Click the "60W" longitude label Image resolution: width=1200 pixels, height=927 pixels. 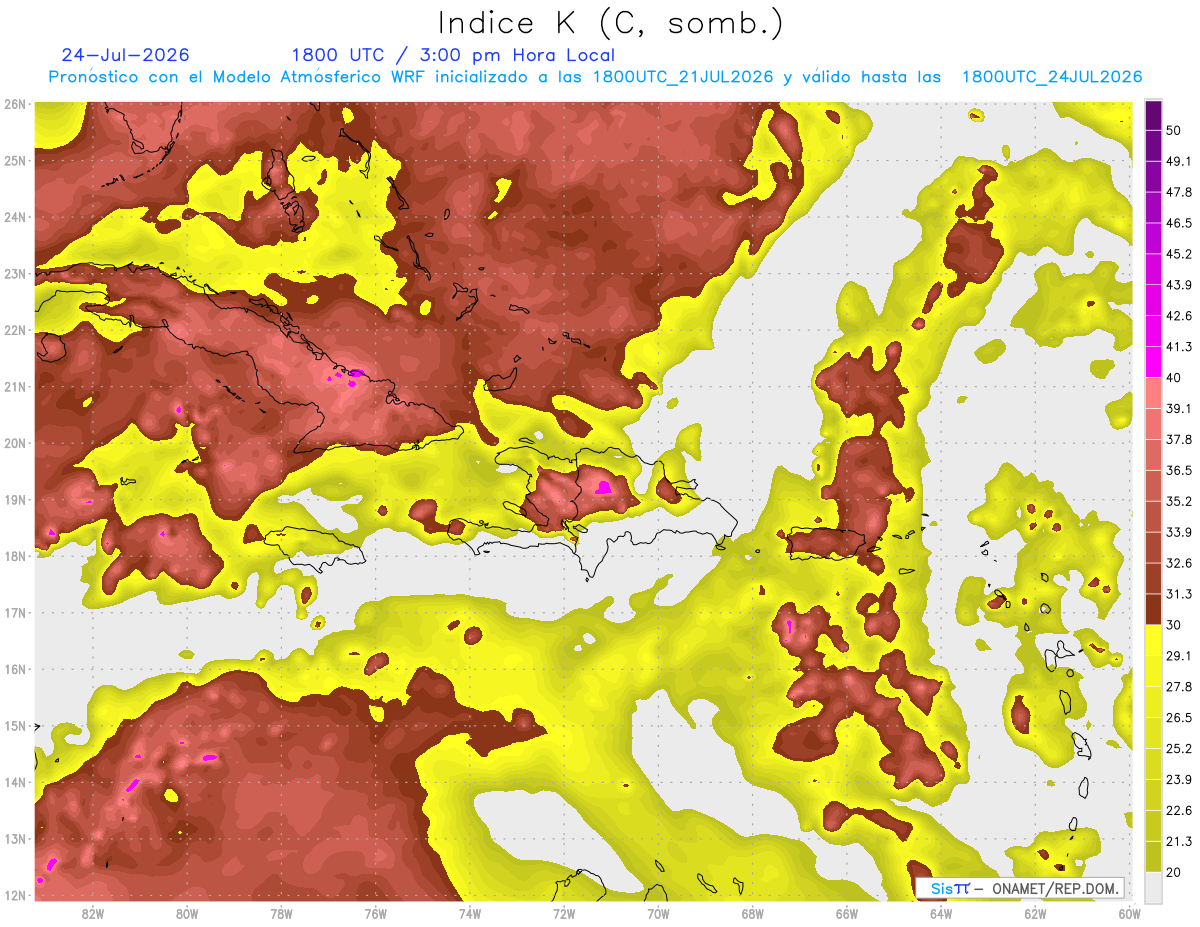[1130, 913]
